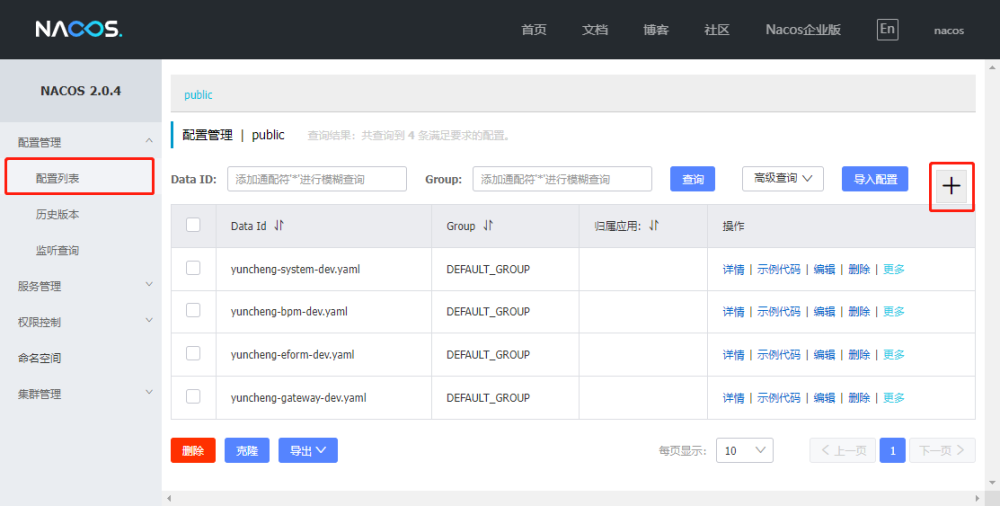The height and width of the screenshot is (506, 1000).
Task: Select 监听查询 in the sidebar
Action: tap(57, 250)
